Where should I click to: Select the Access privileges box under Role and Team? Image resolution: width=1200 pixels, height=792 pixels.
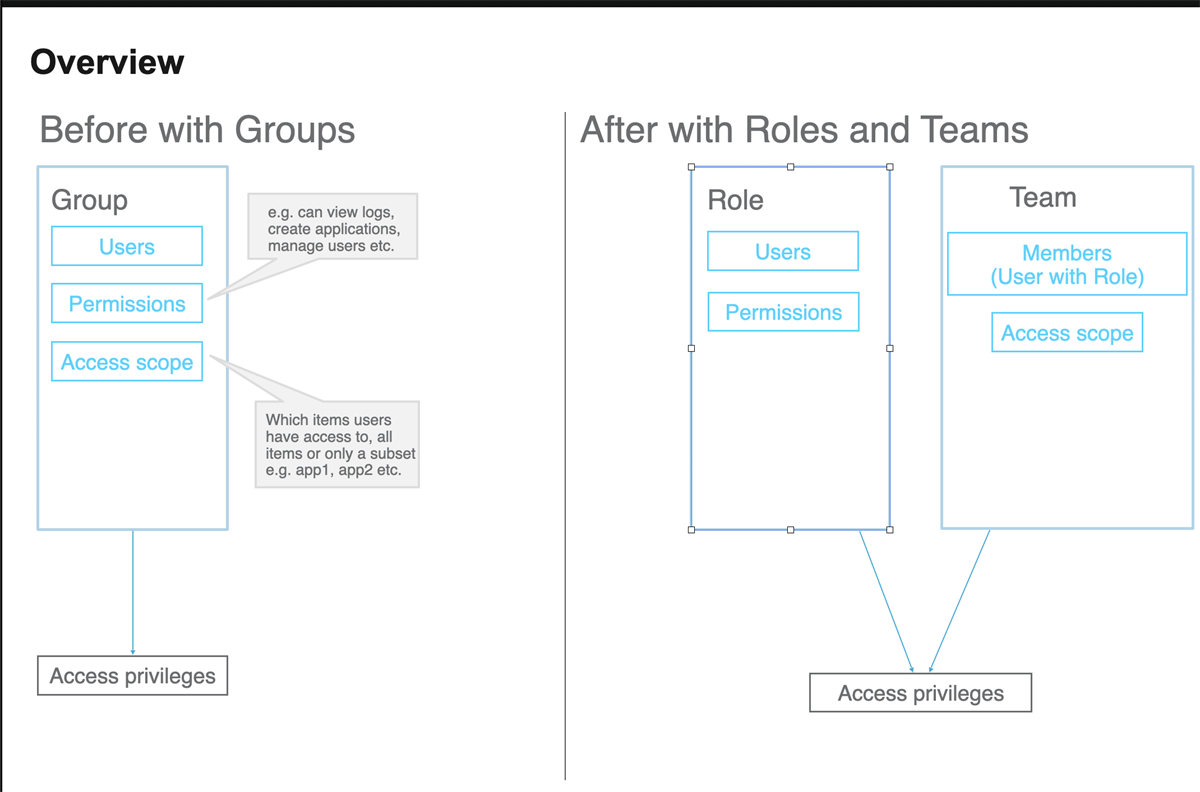tap(920, 693)
